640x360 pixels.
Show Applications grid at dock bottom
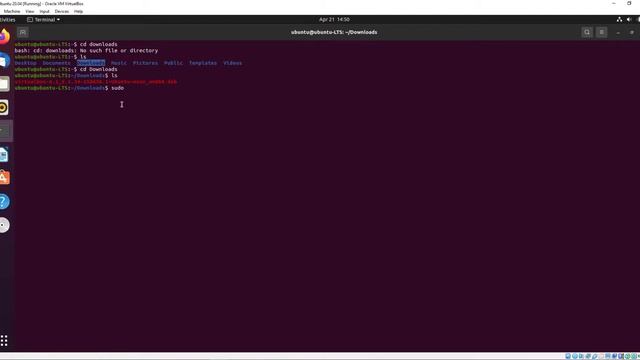(4, 340)
